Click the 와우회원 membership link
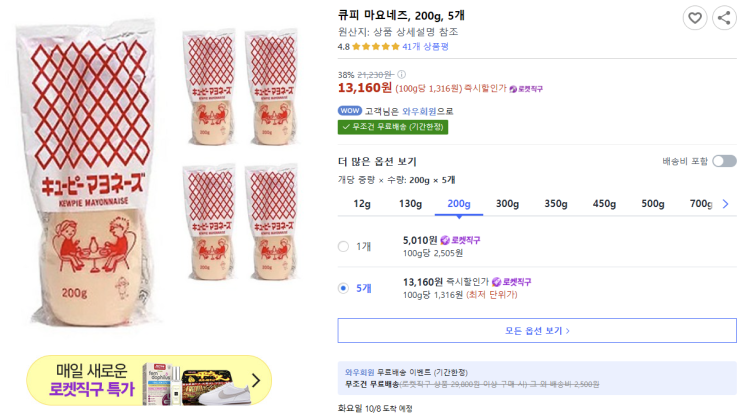Screen dimensions: 743x419 418,111
